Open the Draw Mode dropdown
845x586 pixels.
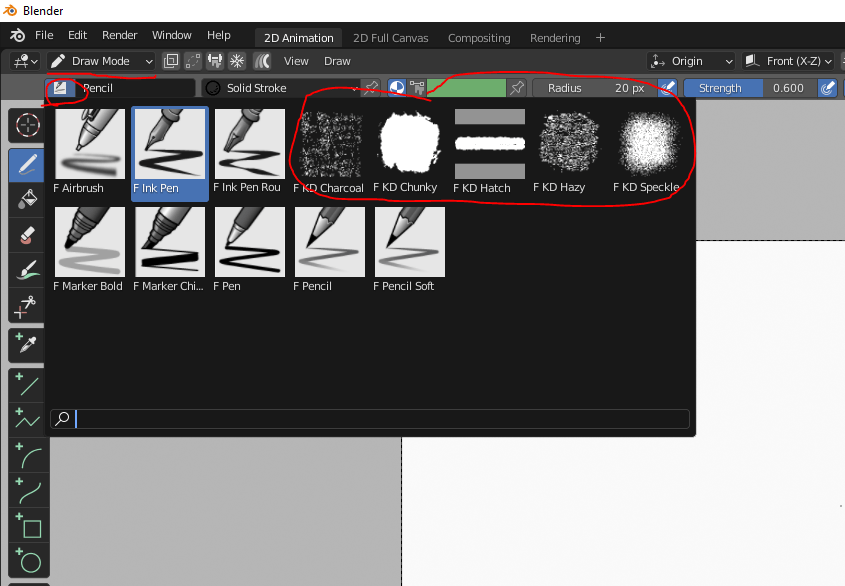tap(101, 61)
